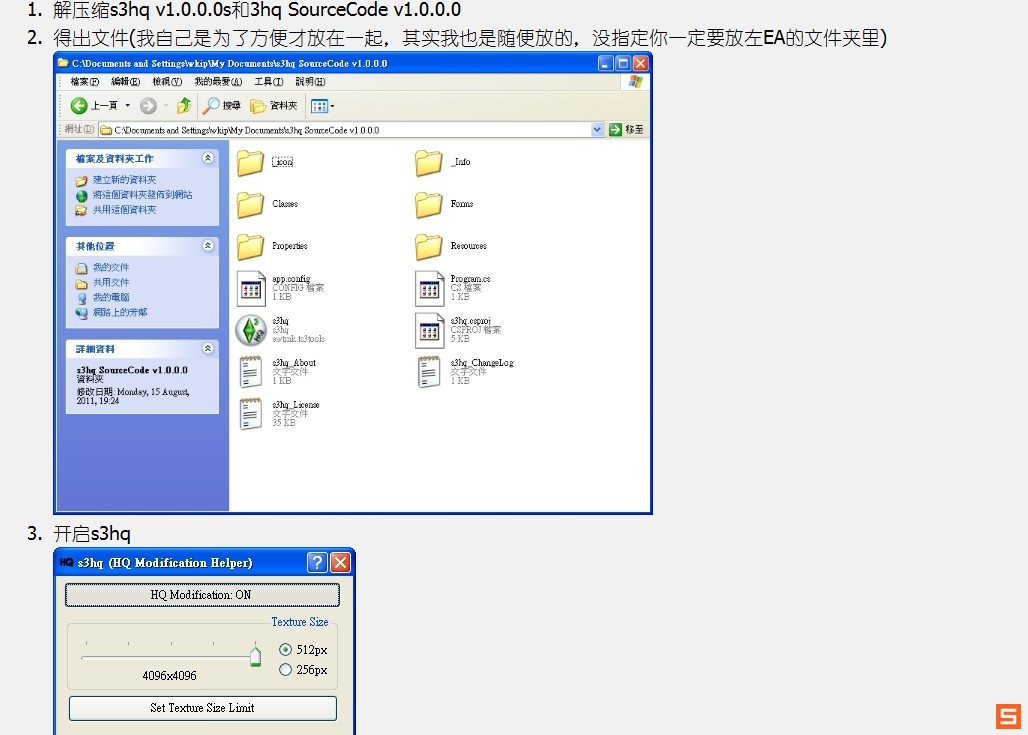Click the help question mark in s3hq

click(317, 562)
